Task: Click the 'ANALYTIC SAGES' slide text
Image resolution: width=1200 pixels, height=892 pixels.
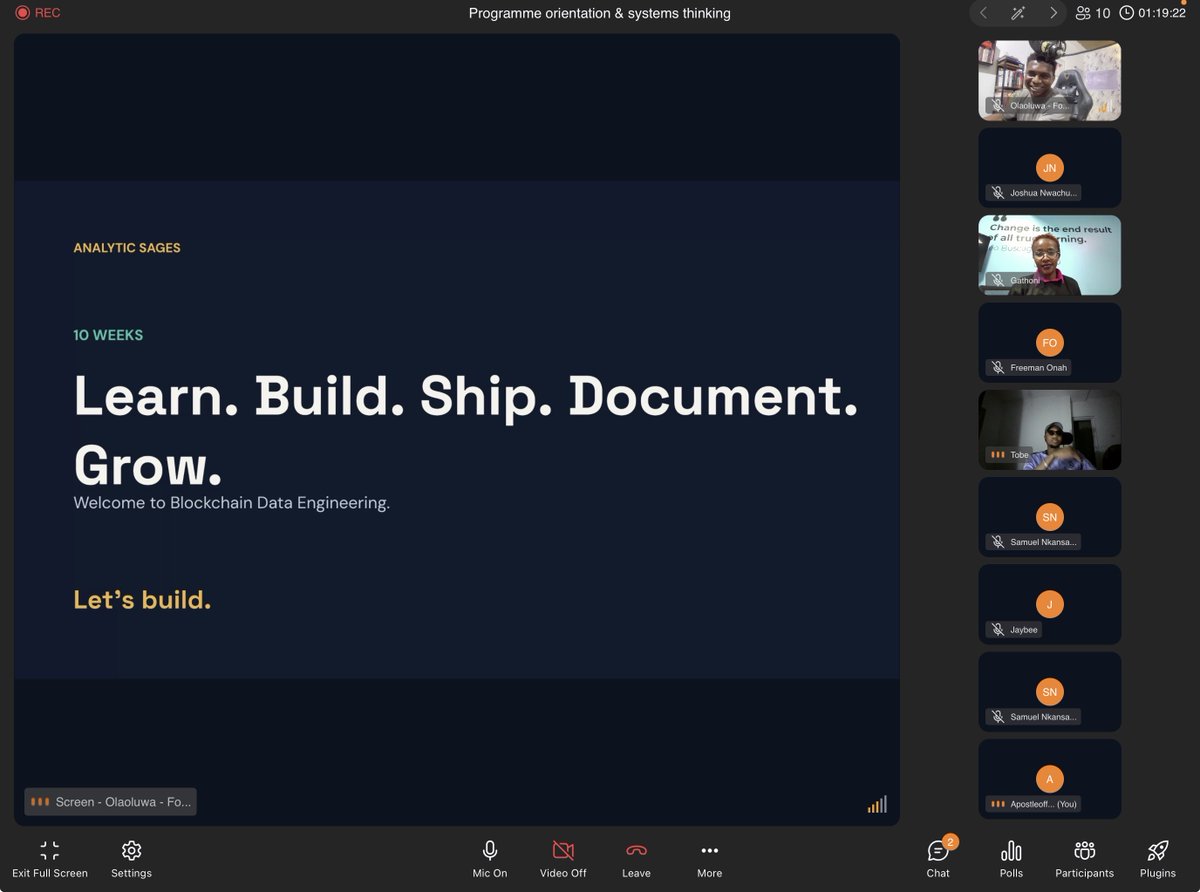Action: (127, 248)
